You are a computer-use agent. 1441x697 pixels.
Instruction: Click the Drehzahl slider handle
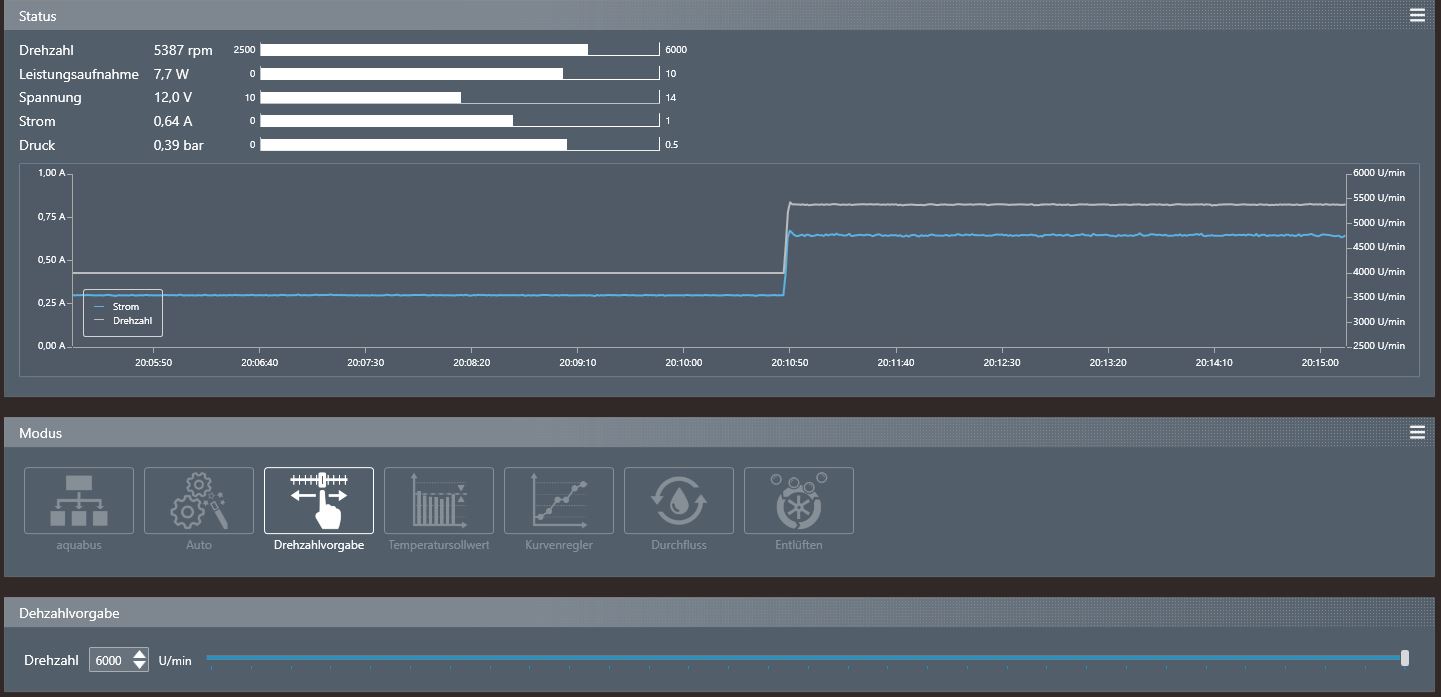1405,657
